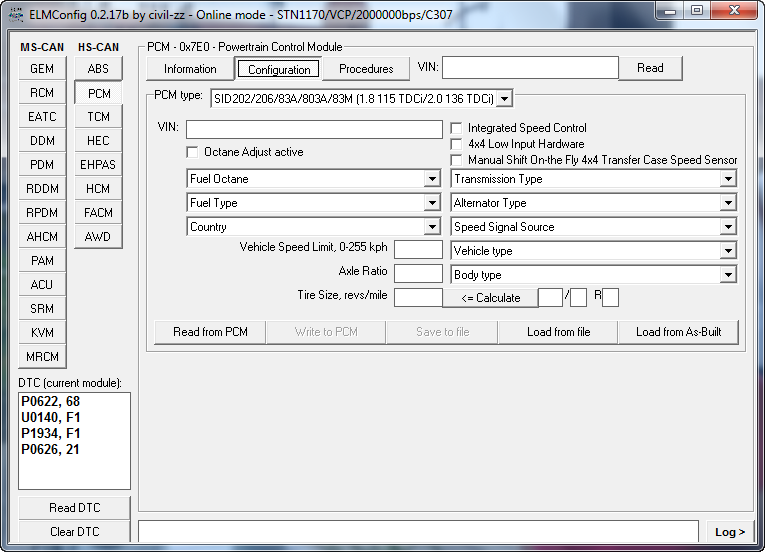The image size is (765, 552).
Task: Click the Read VIN button
Action: [x=650, y=68]
